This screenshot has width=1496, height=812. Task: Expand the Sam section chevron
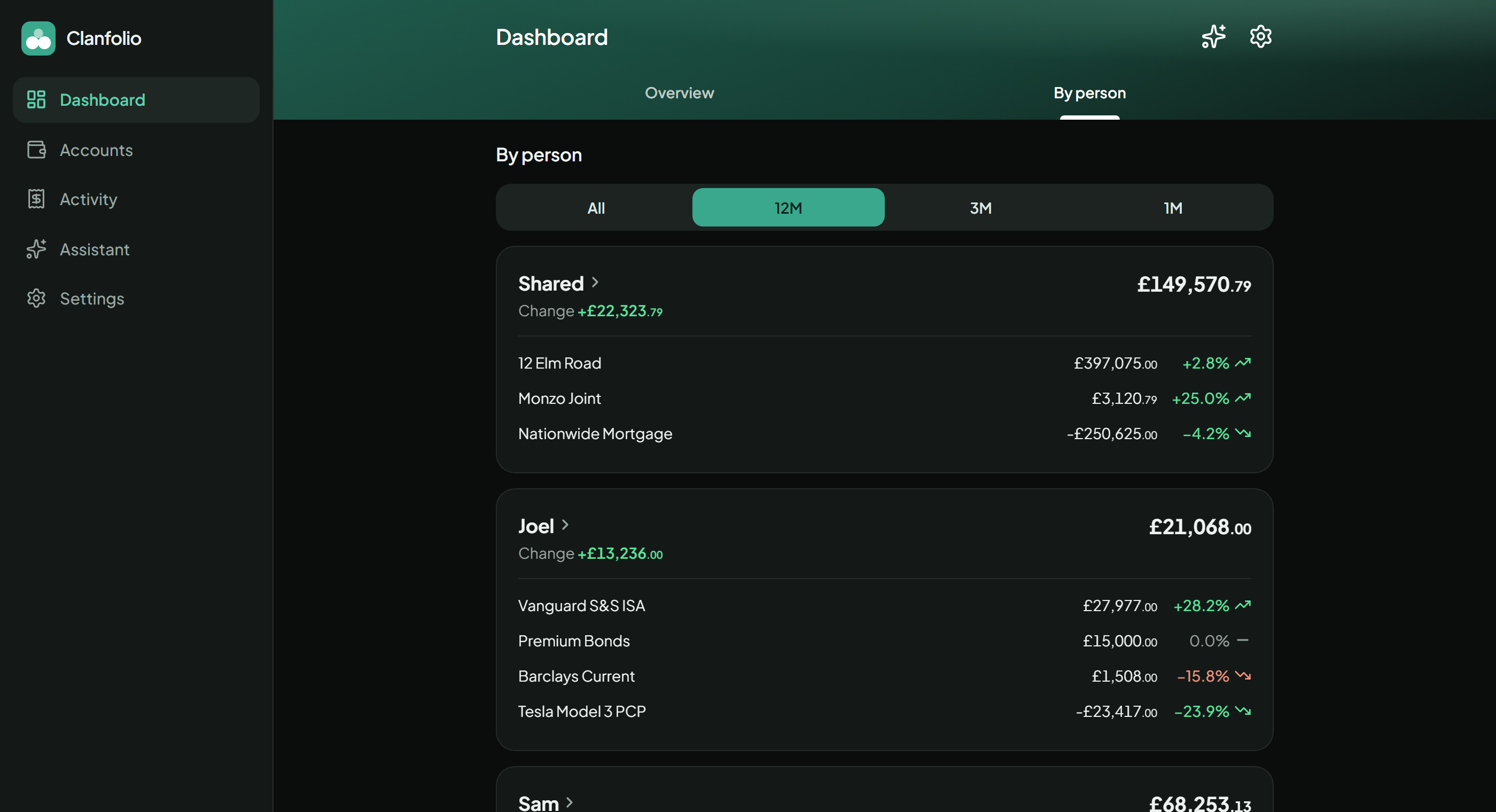[x=569, y=803]
